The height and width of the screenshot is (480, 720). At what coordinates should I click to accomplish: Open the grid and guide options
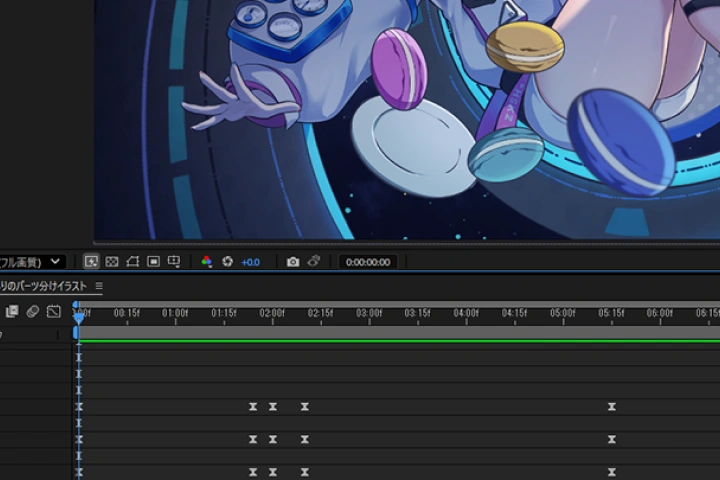click(x=174, y=262)
